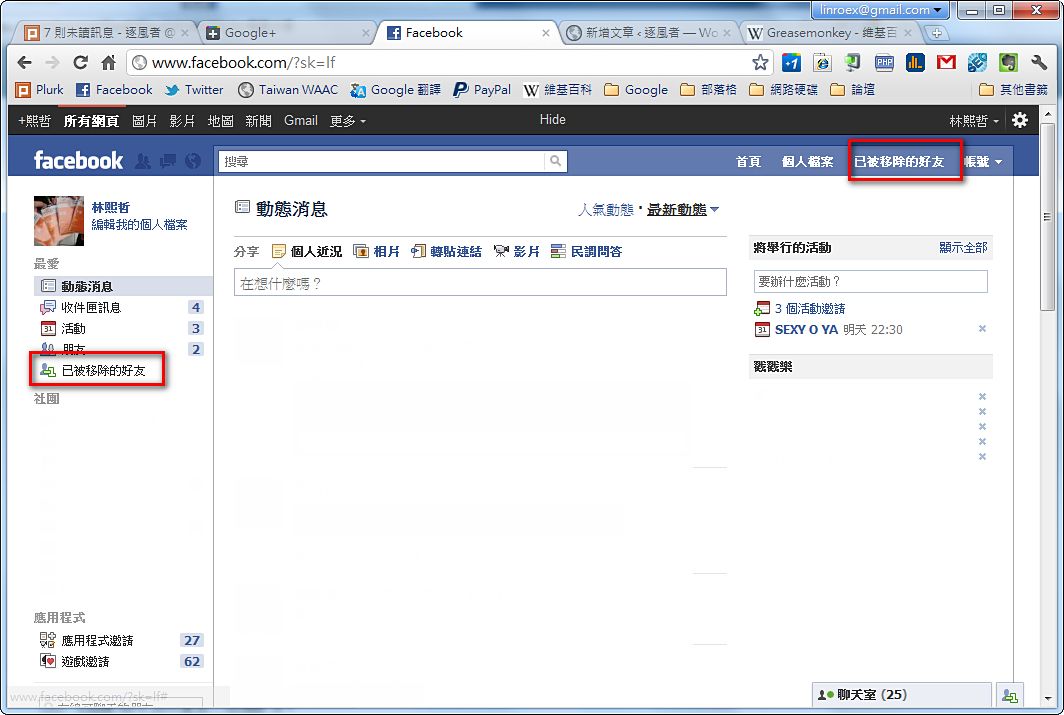Open Facebook friend requests icon
The width and height of the screenshot is (1064, 715).
click(143, 161)
